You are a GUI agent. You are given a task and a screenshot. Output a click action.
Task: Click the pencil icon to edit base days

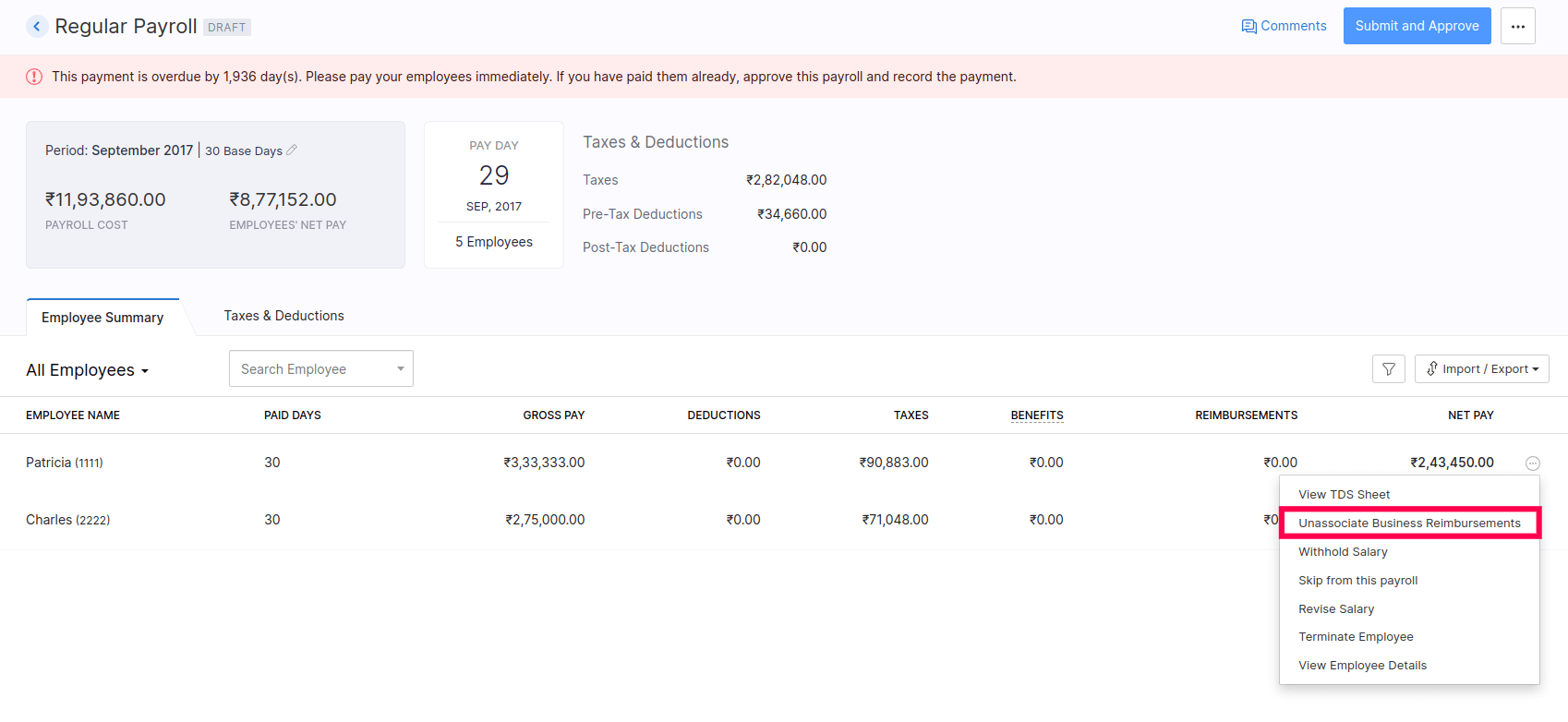pyautogui.click(x=292, y=150)
